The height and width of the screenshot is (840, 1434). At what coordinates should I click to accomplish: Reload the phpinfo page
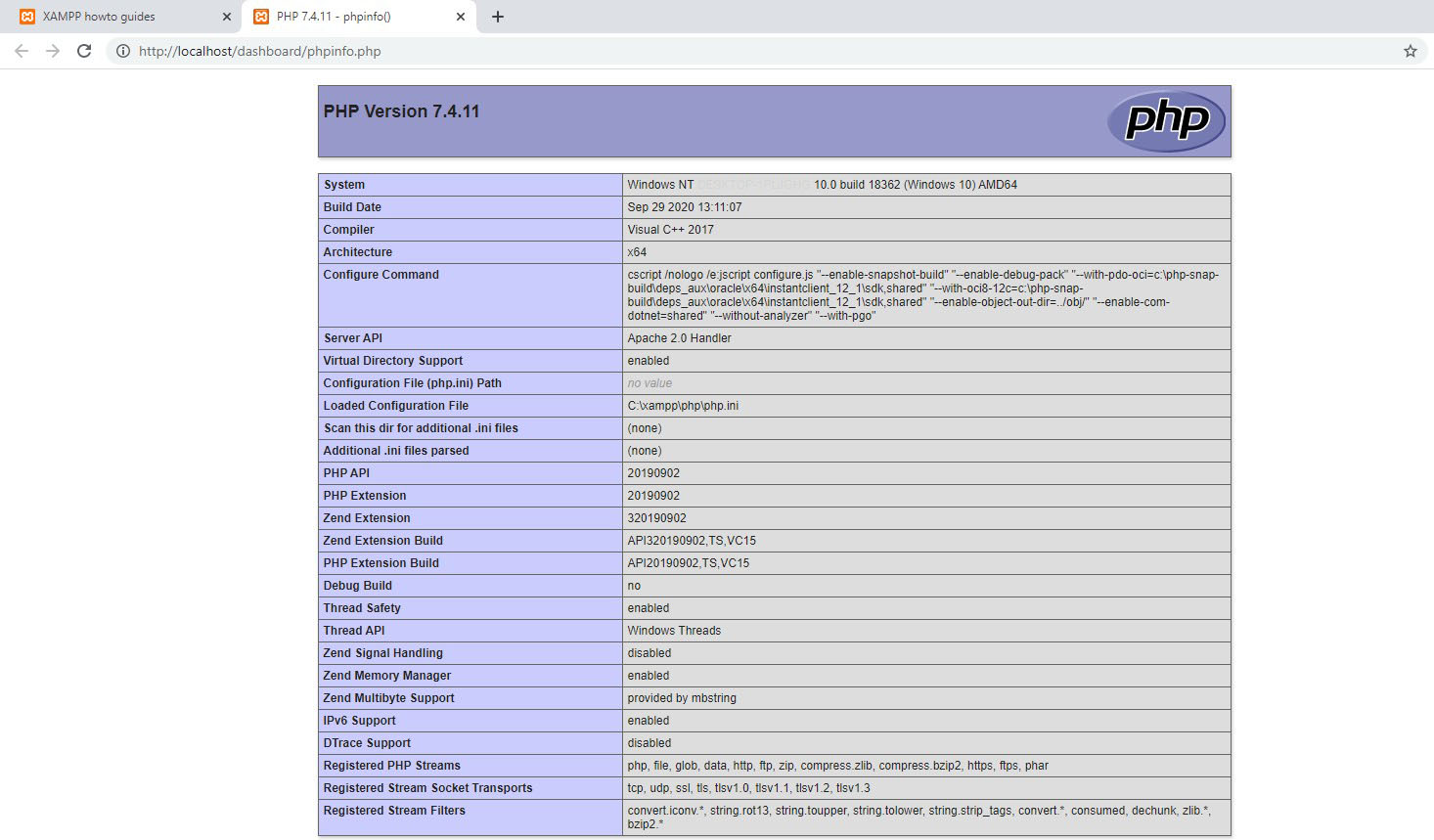(x=84, y=51)
